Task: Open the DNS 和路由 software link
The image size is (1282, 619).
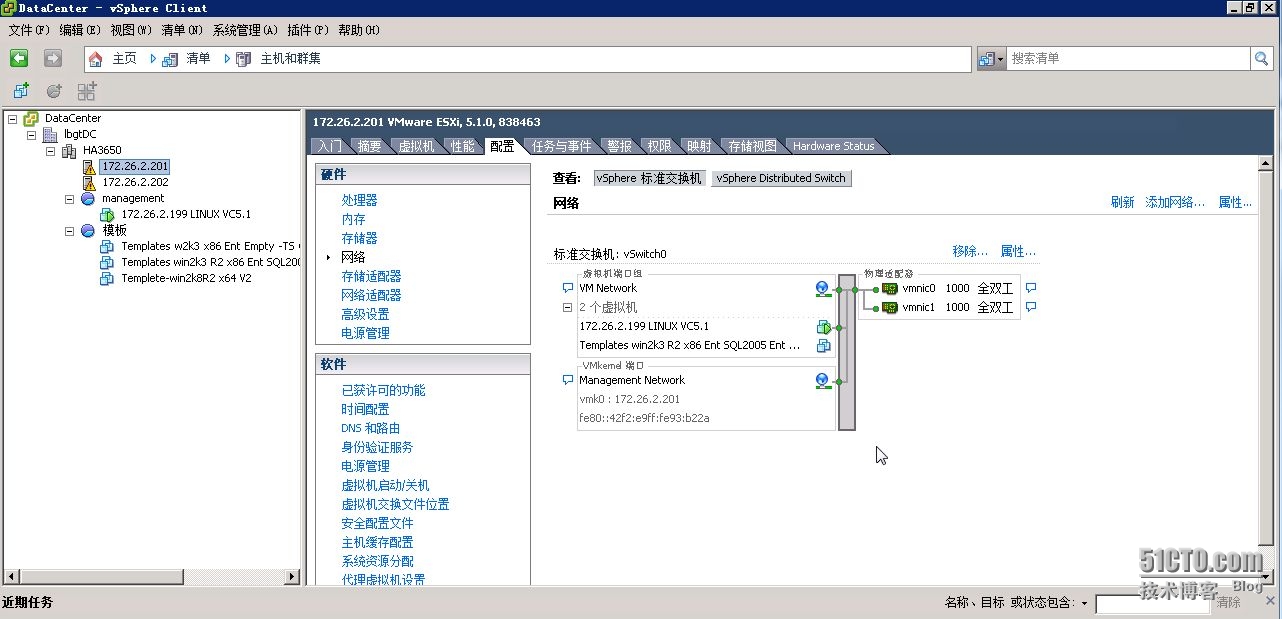Action: (x=370, y=428)
